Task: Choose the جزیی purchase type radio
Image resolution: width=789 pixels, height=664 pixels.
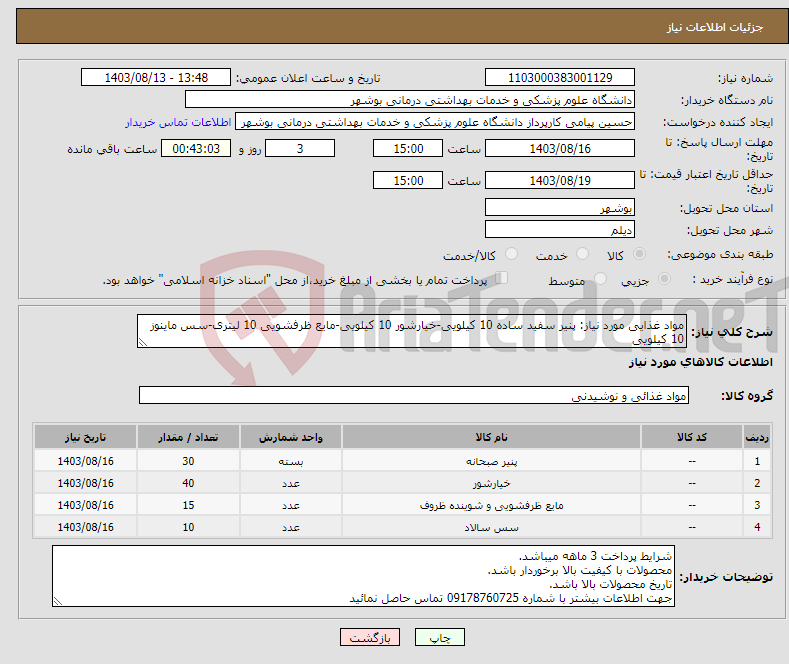Action: pyautogui.click(x=664, y=279)
